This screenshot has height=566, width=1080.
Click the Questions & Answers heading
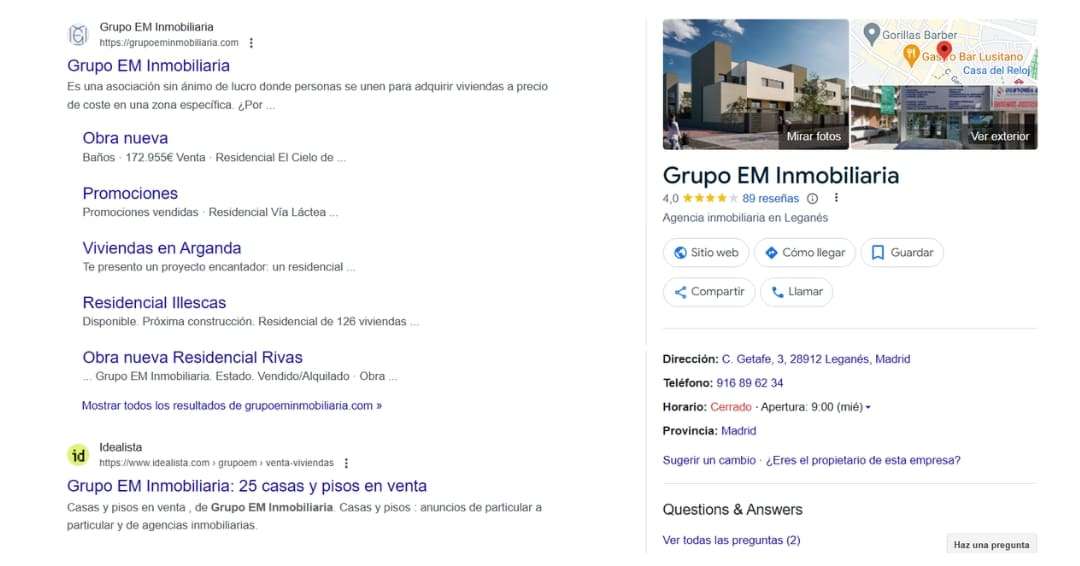click(x=732, y=510)
